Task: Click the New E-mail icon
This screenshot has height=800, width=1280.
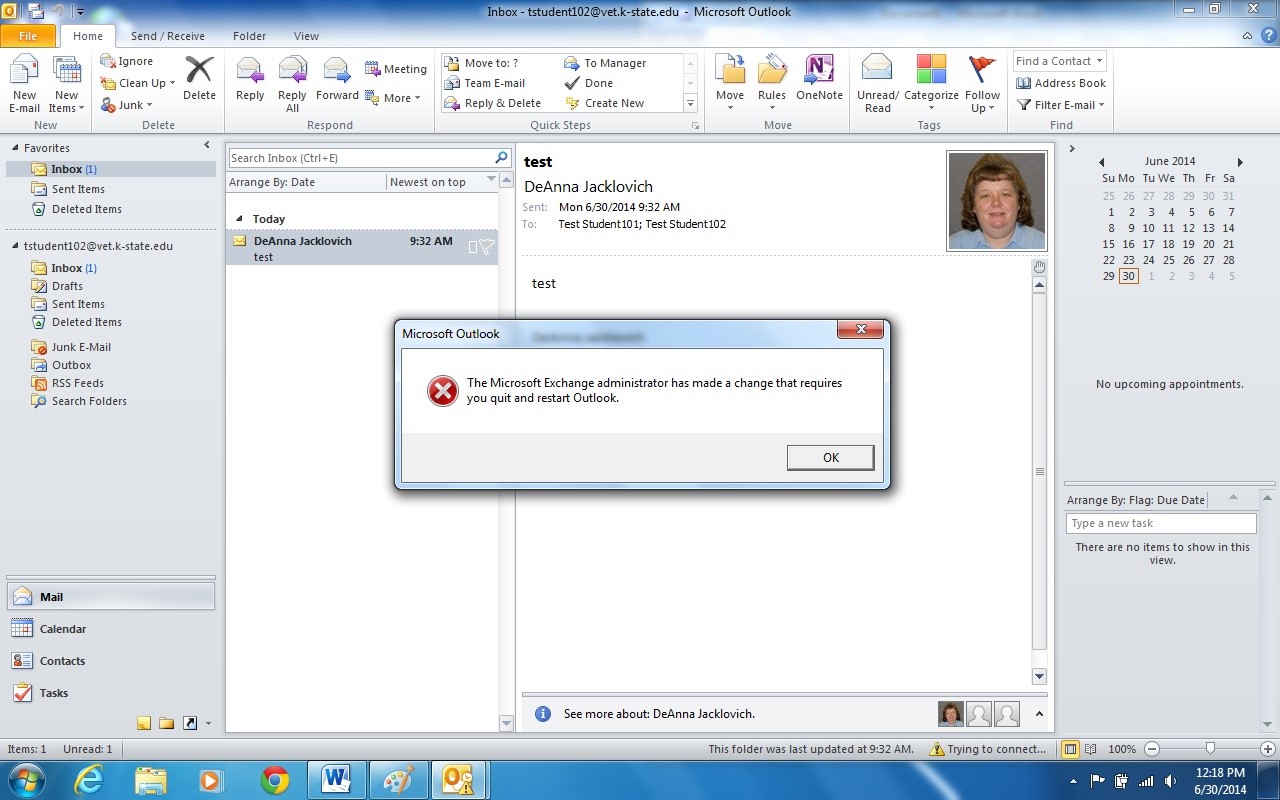Action: 24,71
